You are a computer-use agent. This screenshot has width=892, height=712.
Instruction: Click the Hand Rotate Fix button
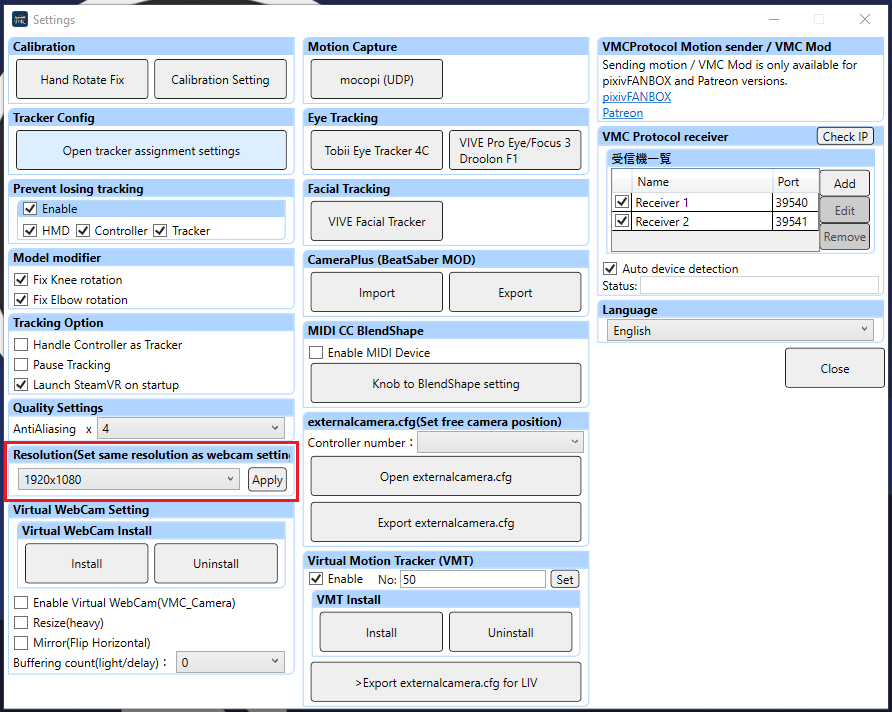point(82,80)
